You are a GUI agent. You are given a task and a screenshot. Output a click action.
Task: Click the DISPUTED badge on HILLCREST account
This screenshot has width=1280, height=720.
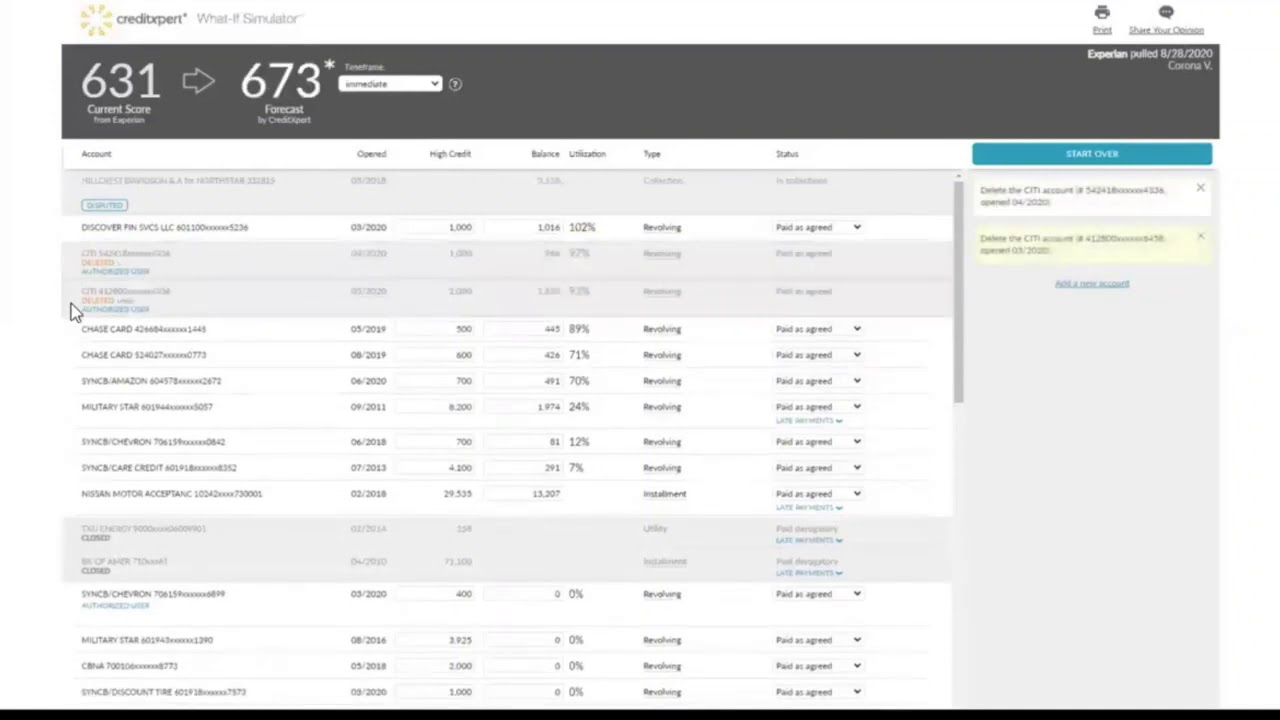(104, 205)
